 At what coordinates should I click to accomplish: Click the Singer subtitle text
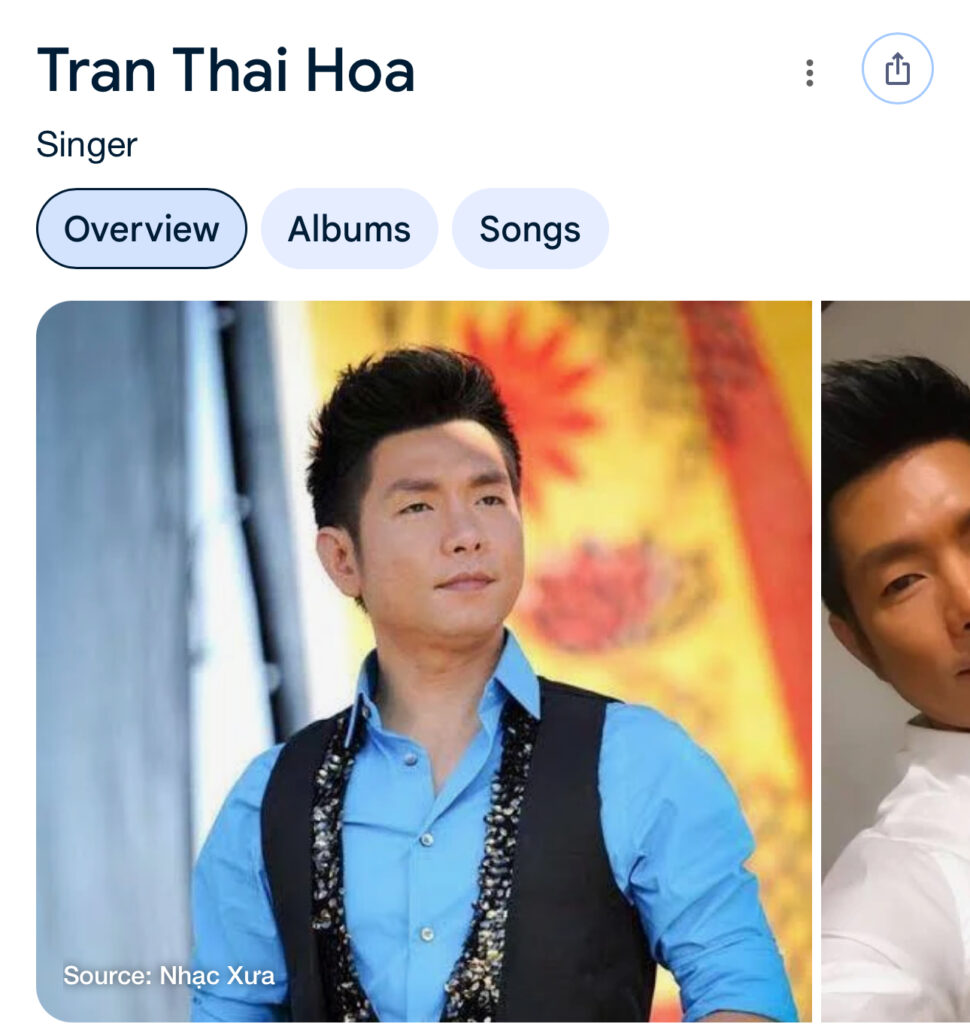point(87,144)
